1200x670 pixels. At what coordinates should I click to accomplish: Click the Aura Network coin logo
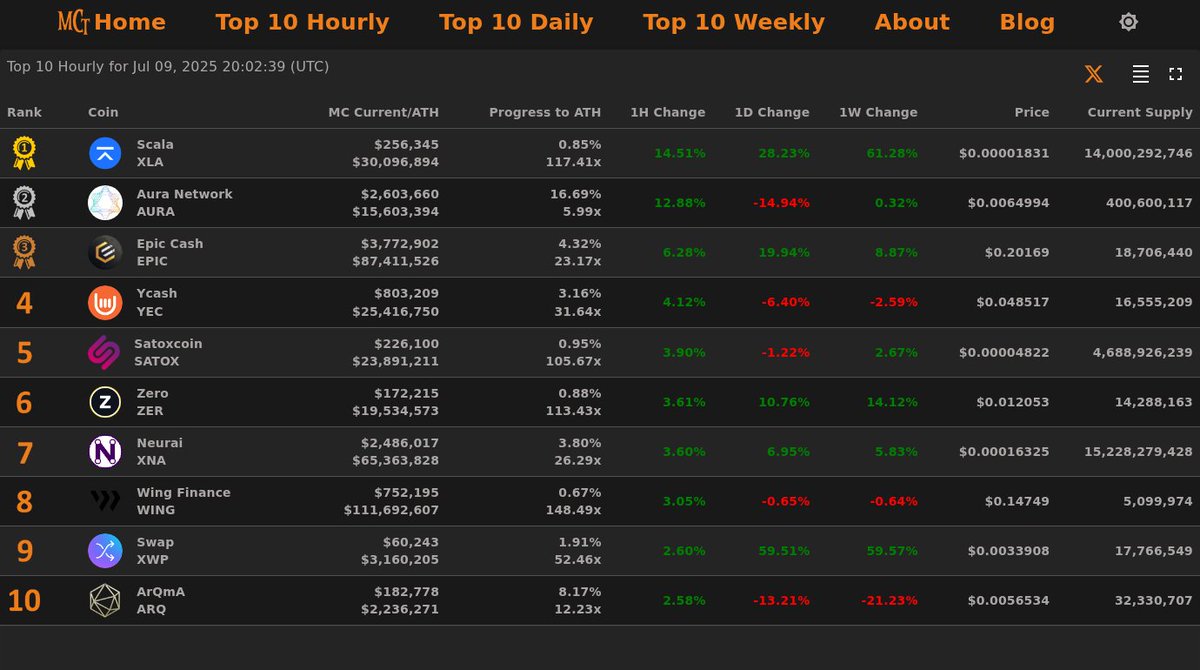[x=105, y=203]
